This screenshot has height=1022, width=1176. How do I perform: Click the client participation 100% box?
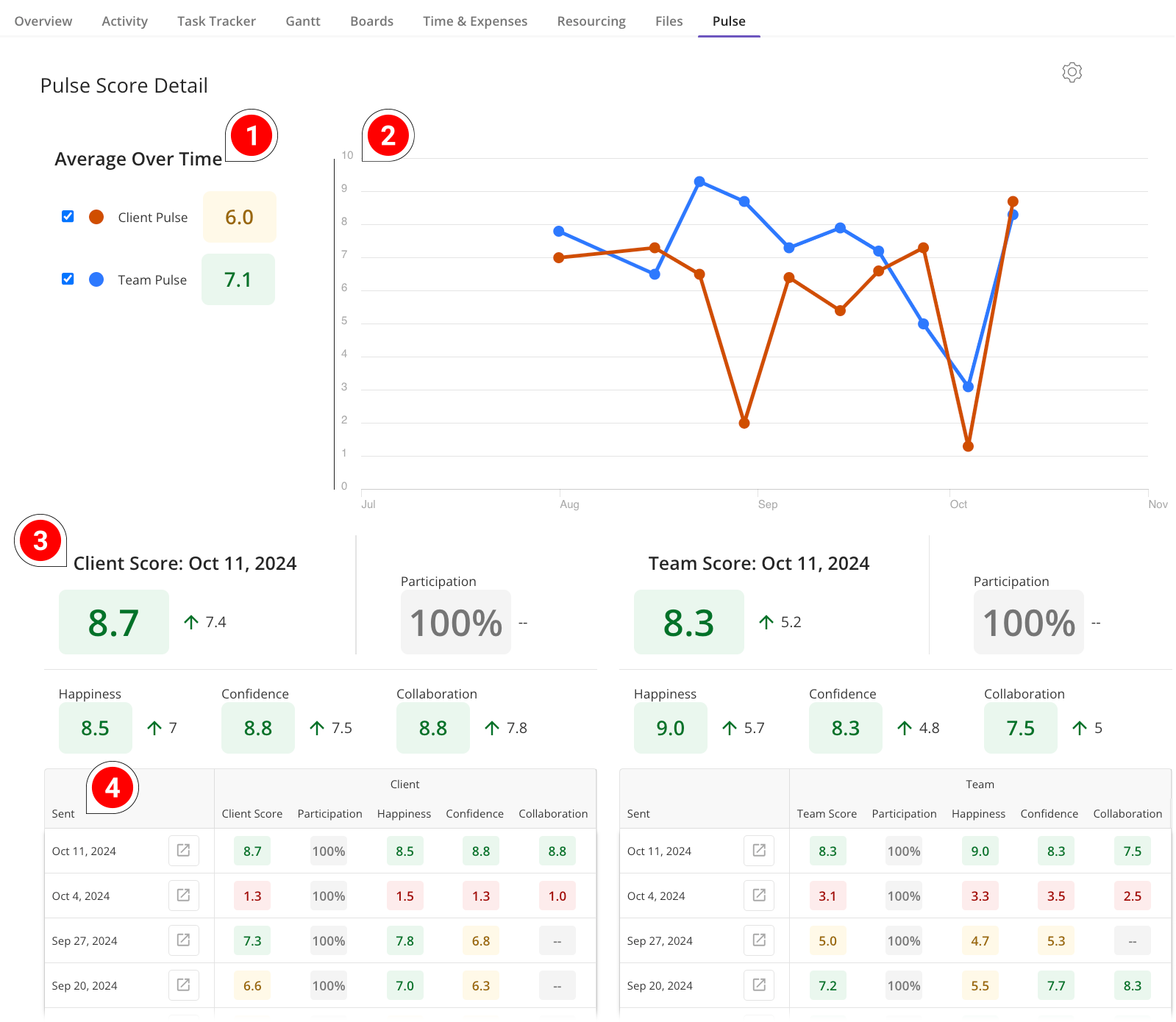[456, 622]
